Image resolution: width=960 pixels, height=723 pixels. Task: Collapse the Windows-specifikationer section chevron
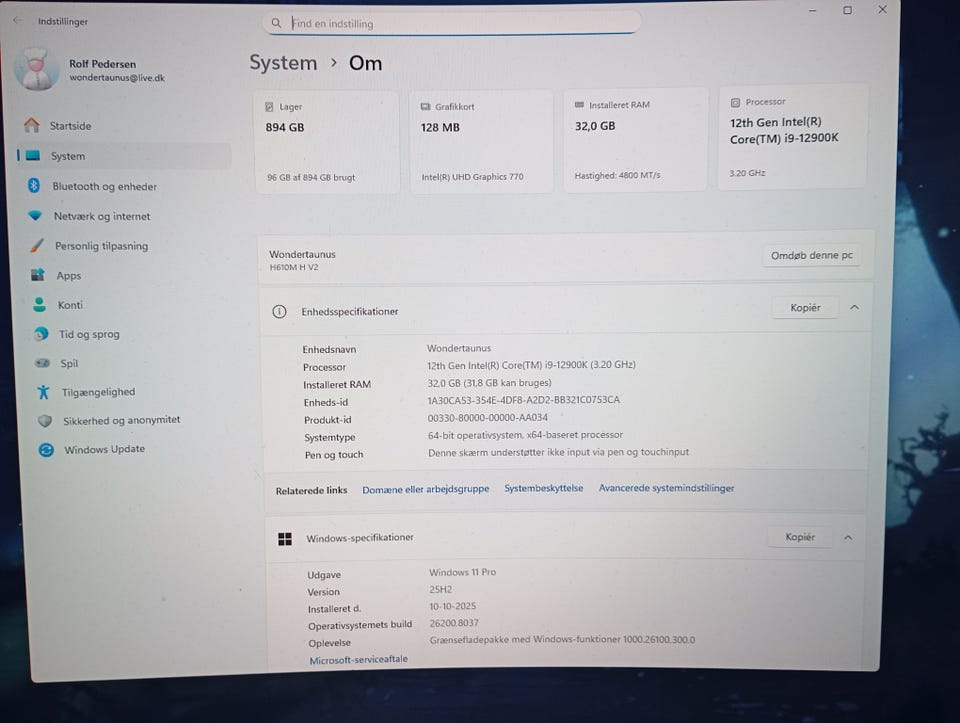(x=848, y=538)
